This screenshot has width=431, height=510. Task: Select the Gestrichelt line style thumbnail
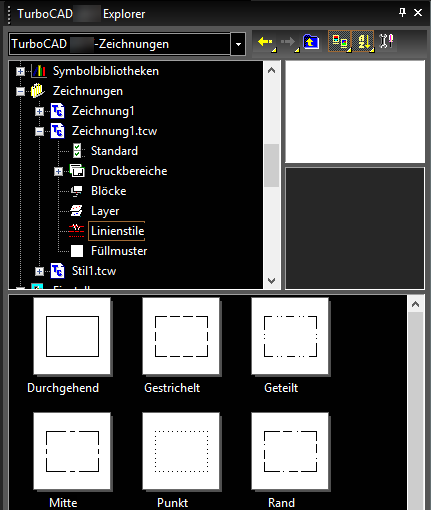(x=181, y=336)
